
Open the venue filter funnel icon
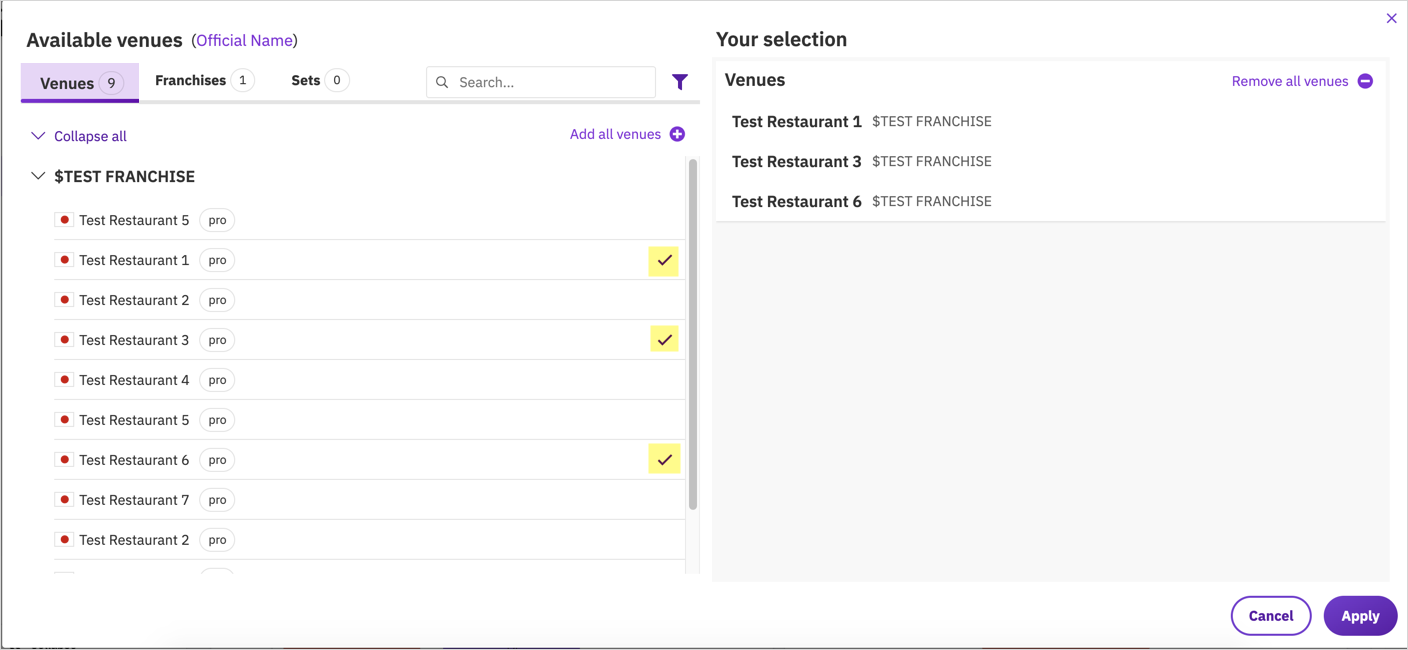pyautogui.click(x=680, y=82)
